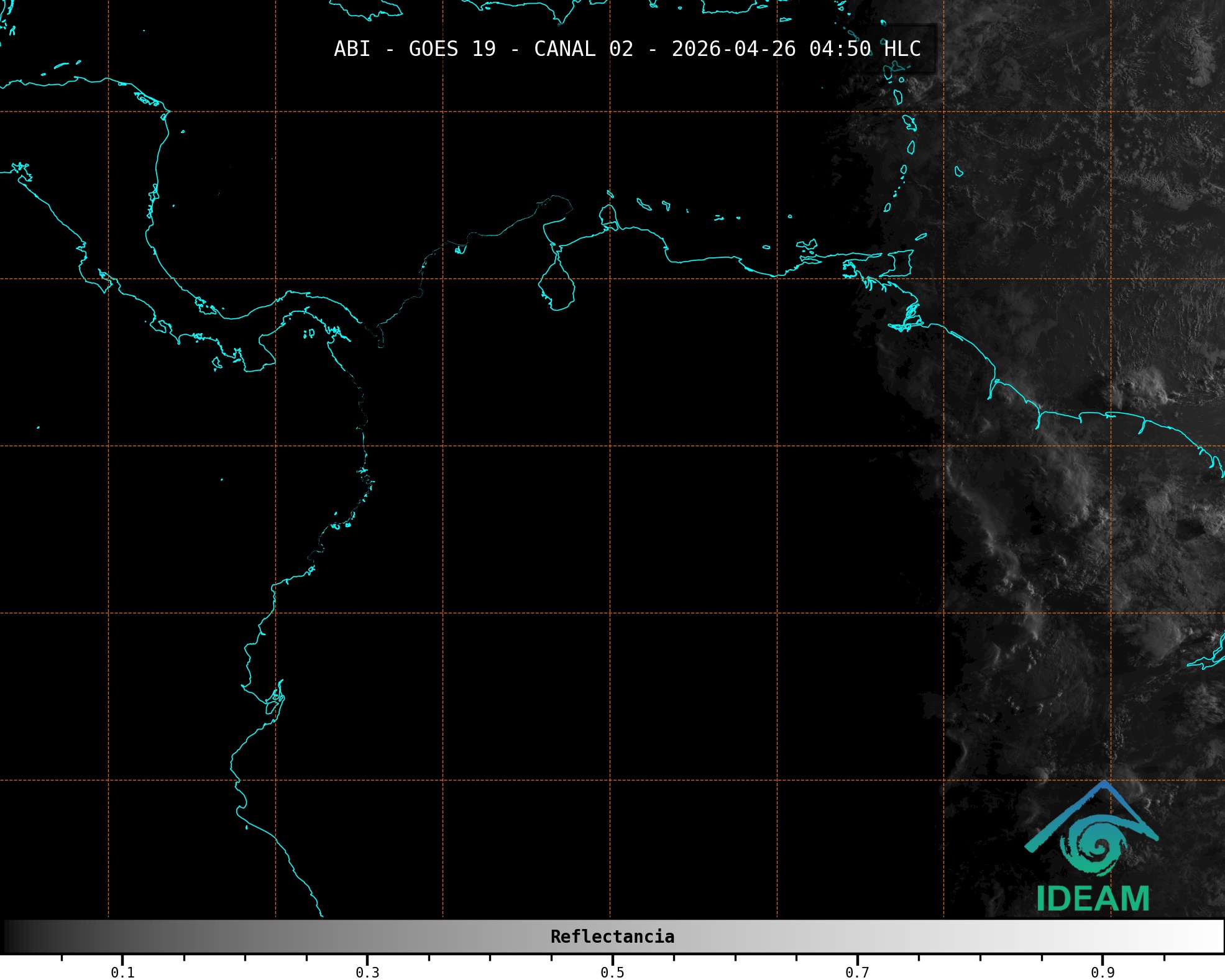Screen dimensions: 1225x980
Task: Click the 0.7 colorbar tick label
Action: [857, 973]
